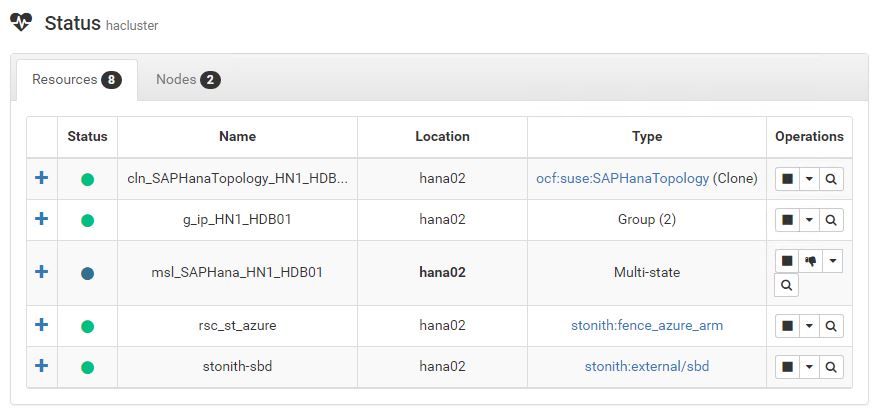The image size is (877, 419).
Task: Click the Status column header
Action: 87,136
